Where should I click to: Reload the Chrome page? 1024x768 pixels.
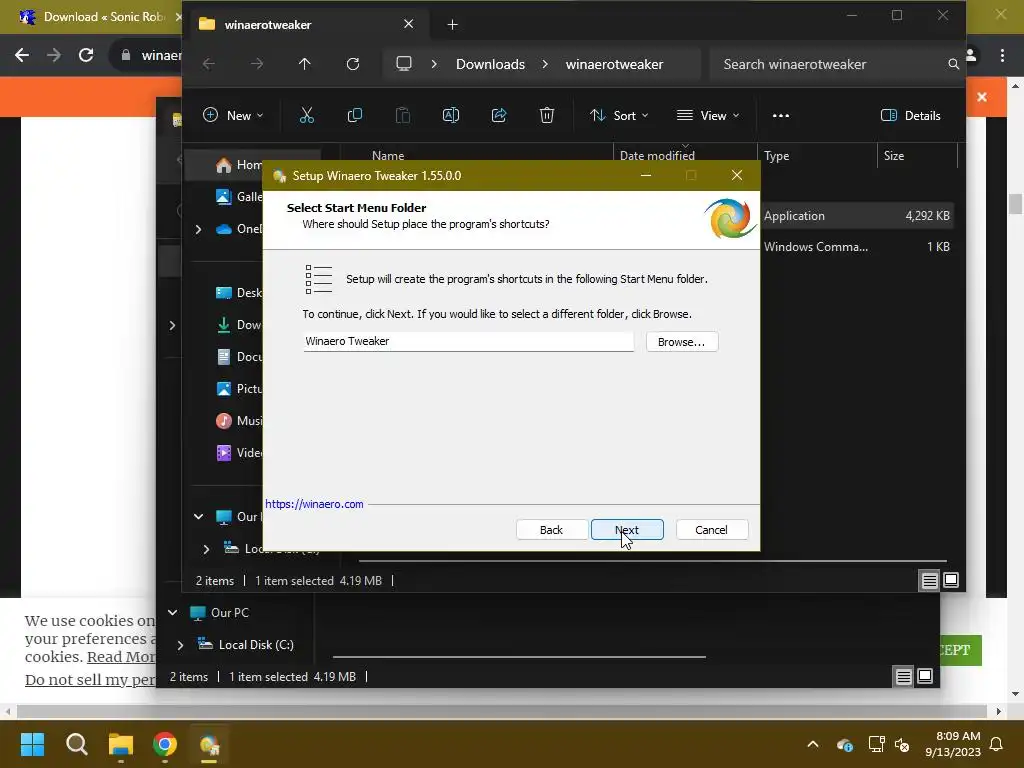86,55
